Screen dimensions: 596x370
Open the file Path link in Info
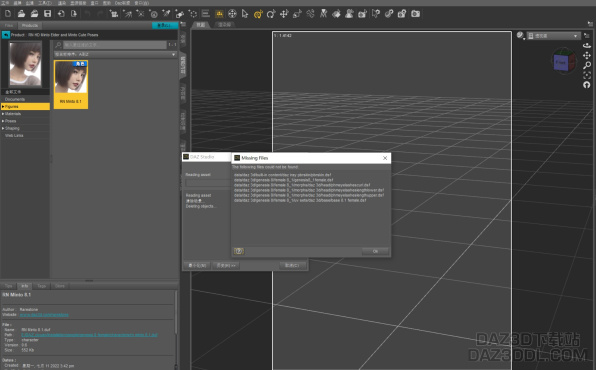89,335
